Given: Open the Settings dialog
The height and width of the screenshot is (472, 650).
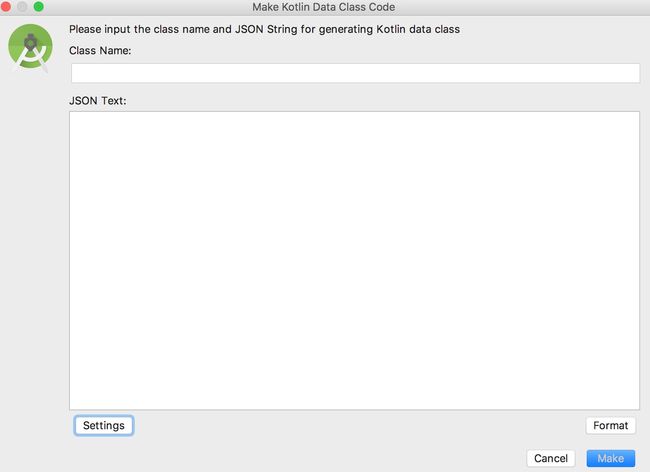Looking at the screenshot, I should [x=104, y=426].
